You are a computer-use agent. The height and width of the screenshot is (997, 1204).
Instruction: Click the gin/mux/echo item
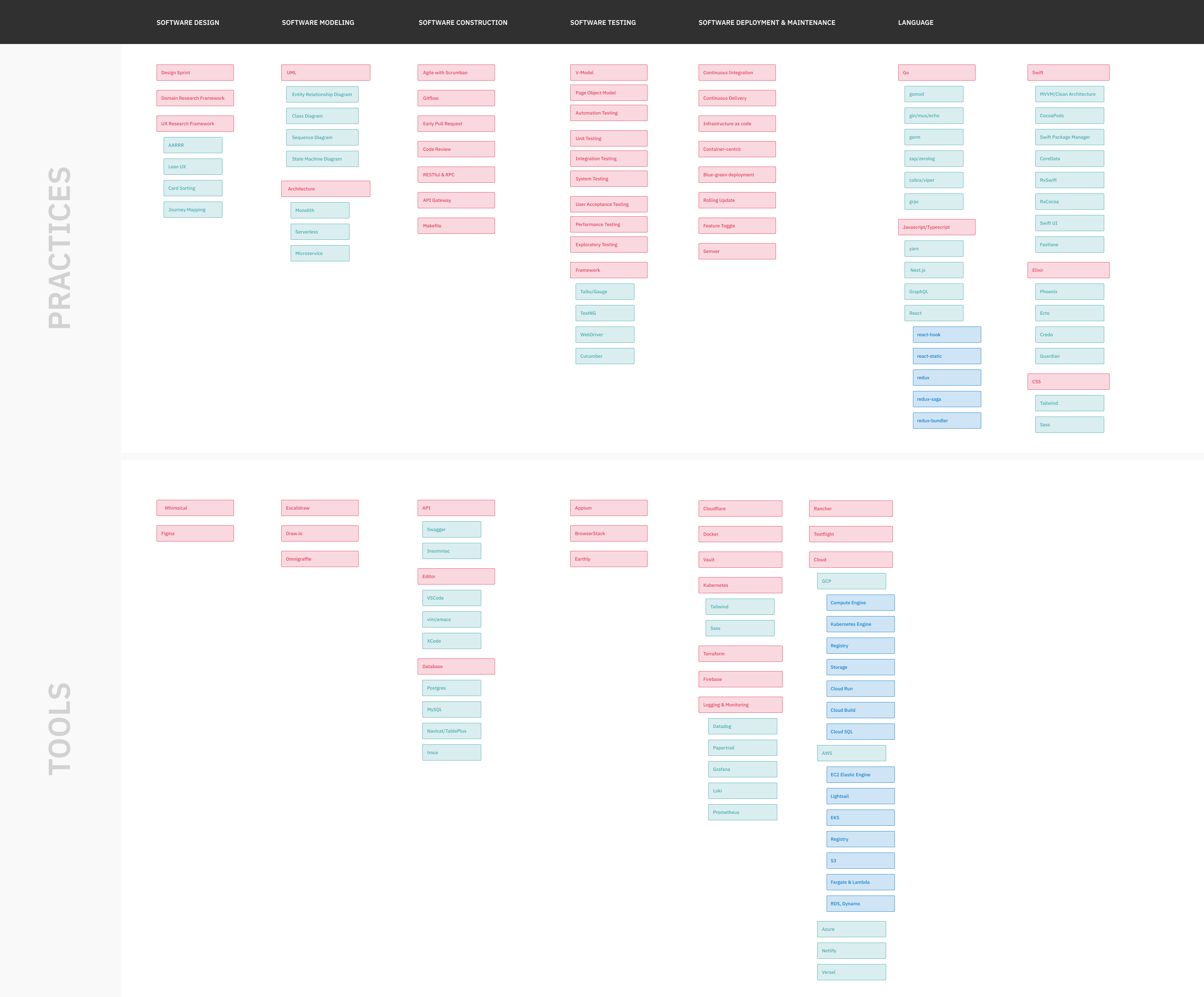[934, 116]
